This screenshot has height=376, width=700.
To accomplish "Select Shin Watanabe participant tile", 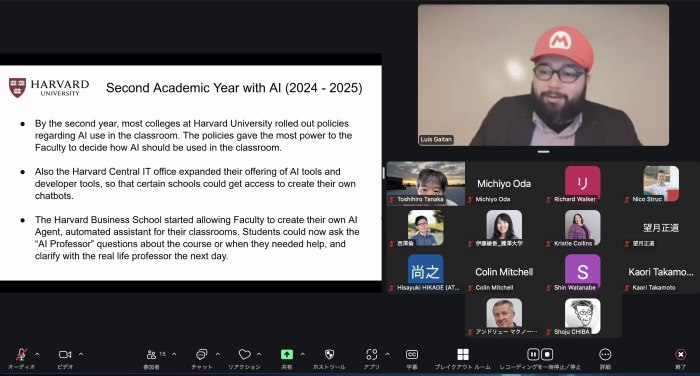I will [582, 272].
